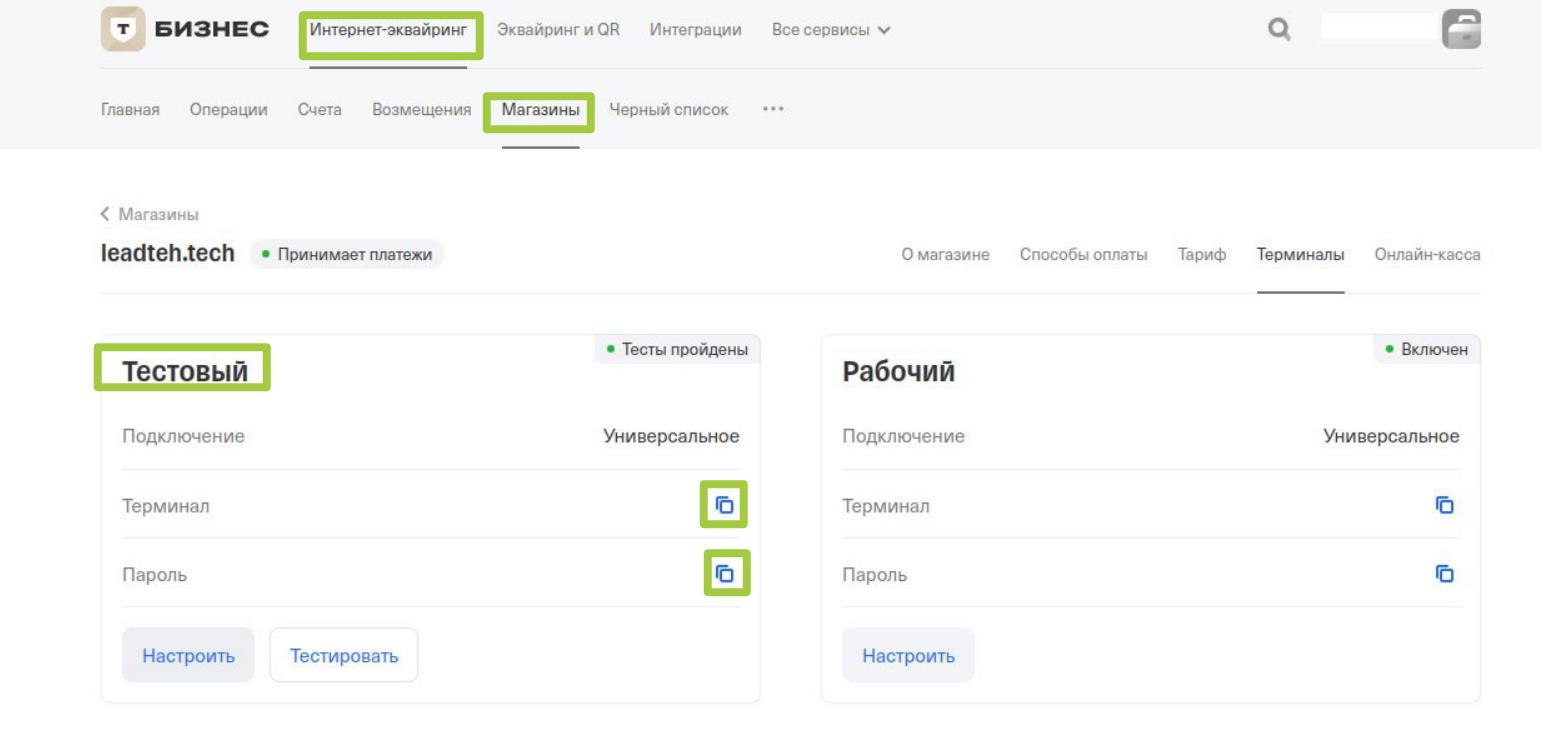Open the «Черный список» tab

tap(668, 109)
